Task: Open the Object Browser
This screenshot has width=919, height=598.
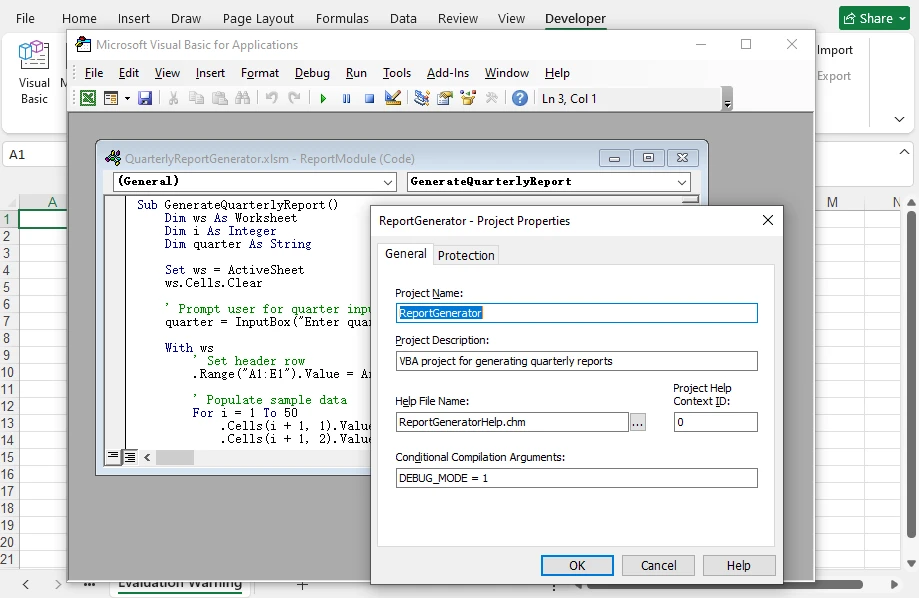Action: click(466, 97)
